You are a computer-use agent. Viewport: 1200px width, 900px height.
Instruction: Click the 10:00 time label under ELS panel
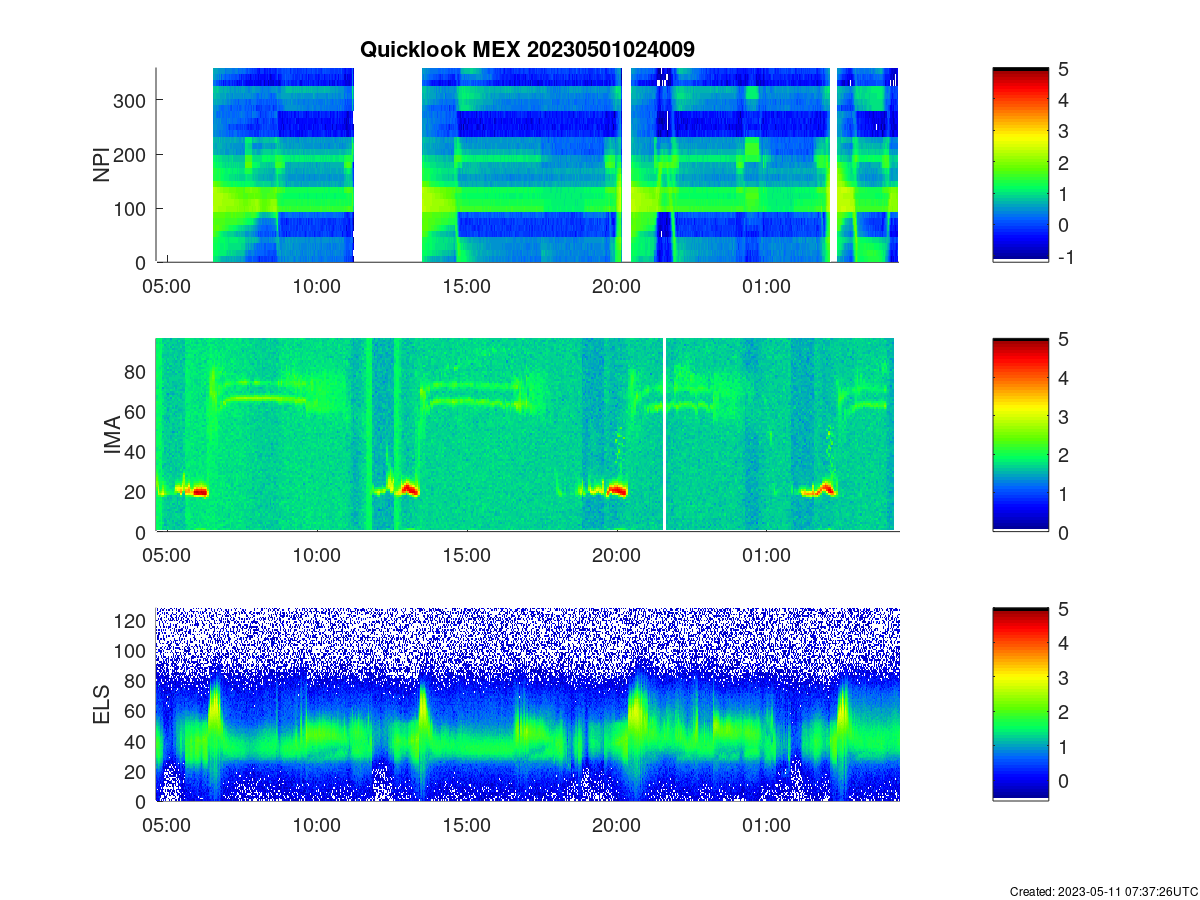coord(317,826)
